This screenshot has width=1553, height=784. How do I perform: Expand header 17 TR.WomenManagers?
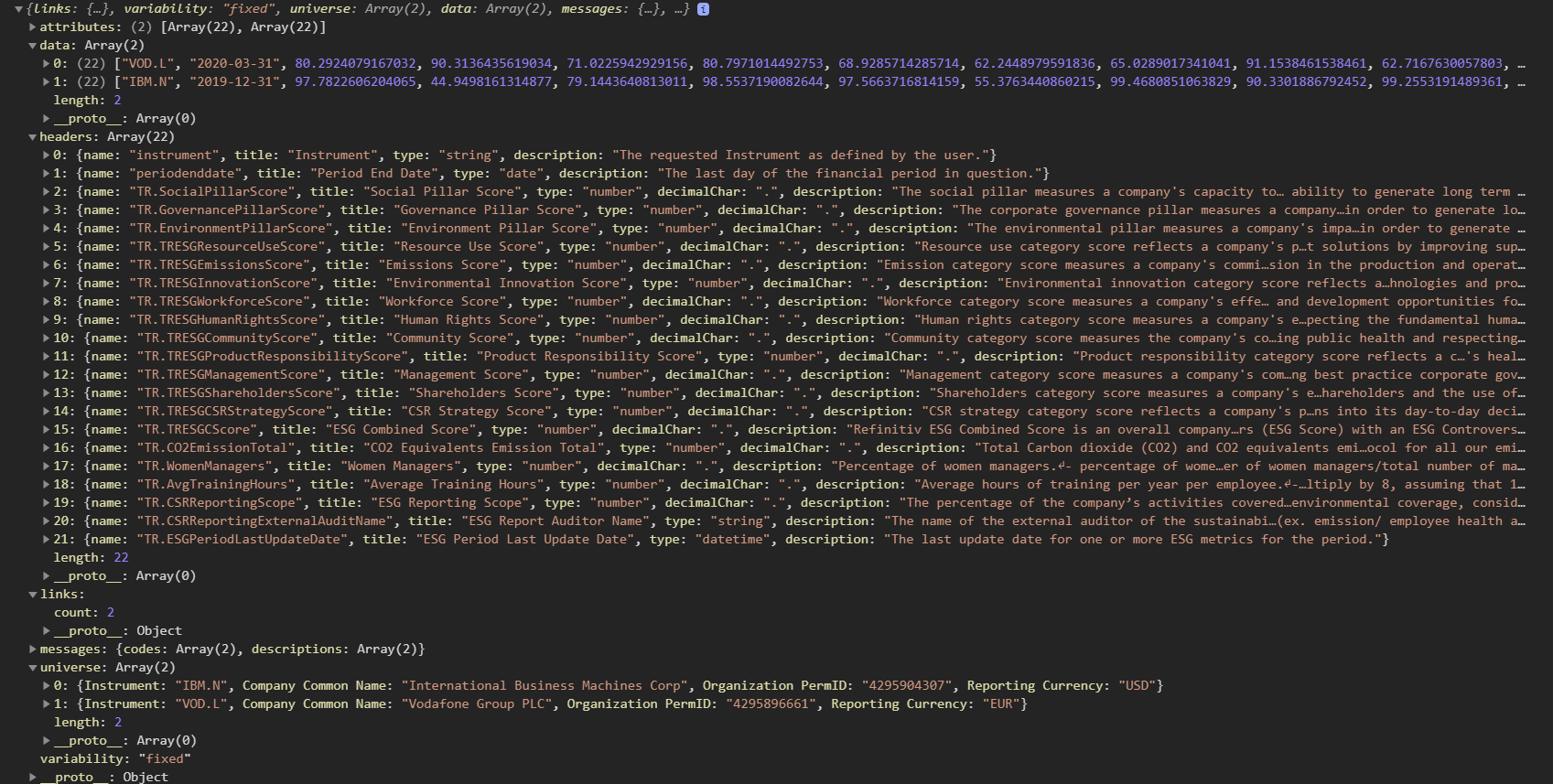[47, 467]
